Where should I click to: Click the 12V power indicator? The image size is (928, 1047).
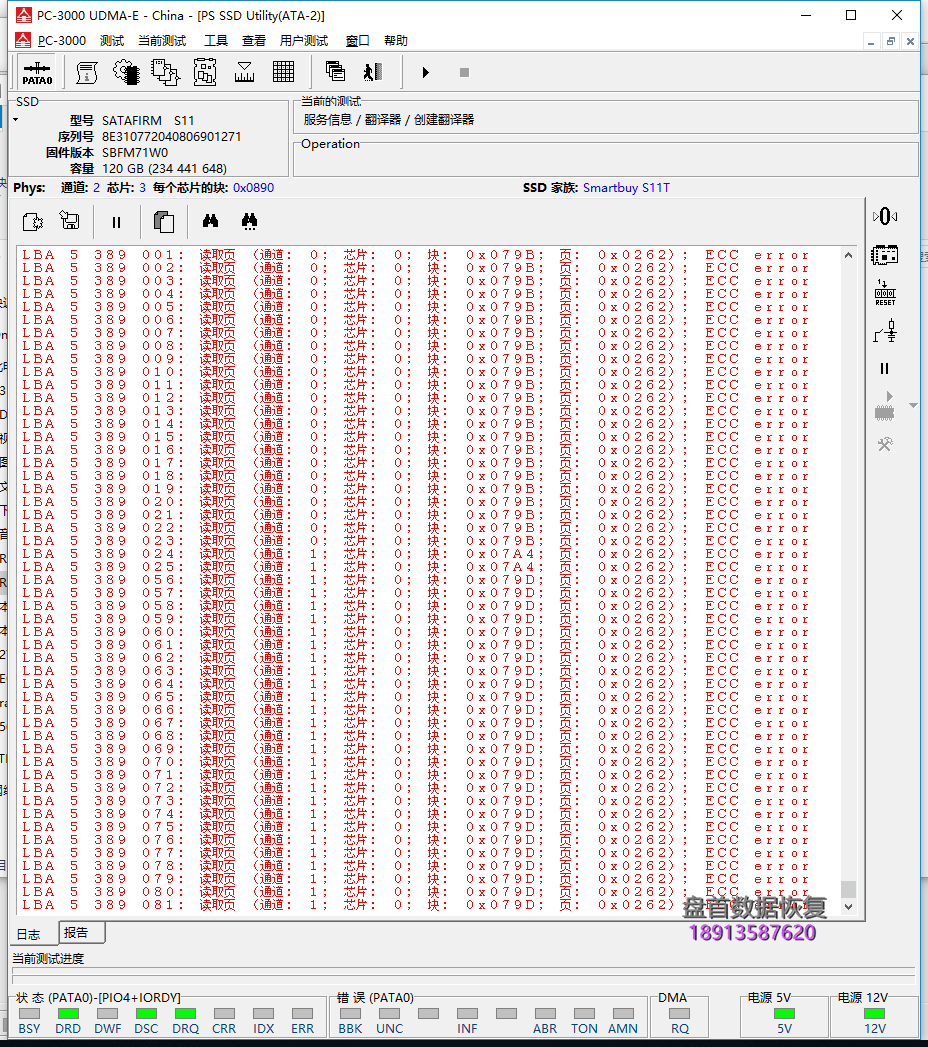(875, 1014)
